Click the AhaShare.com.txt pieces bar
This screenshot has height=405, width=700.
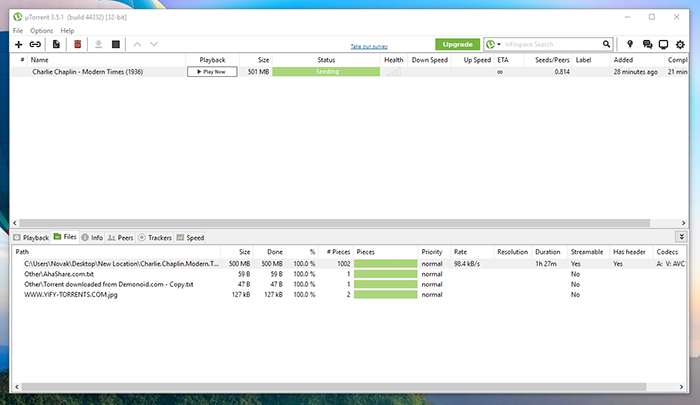click(x=386, y=274)
